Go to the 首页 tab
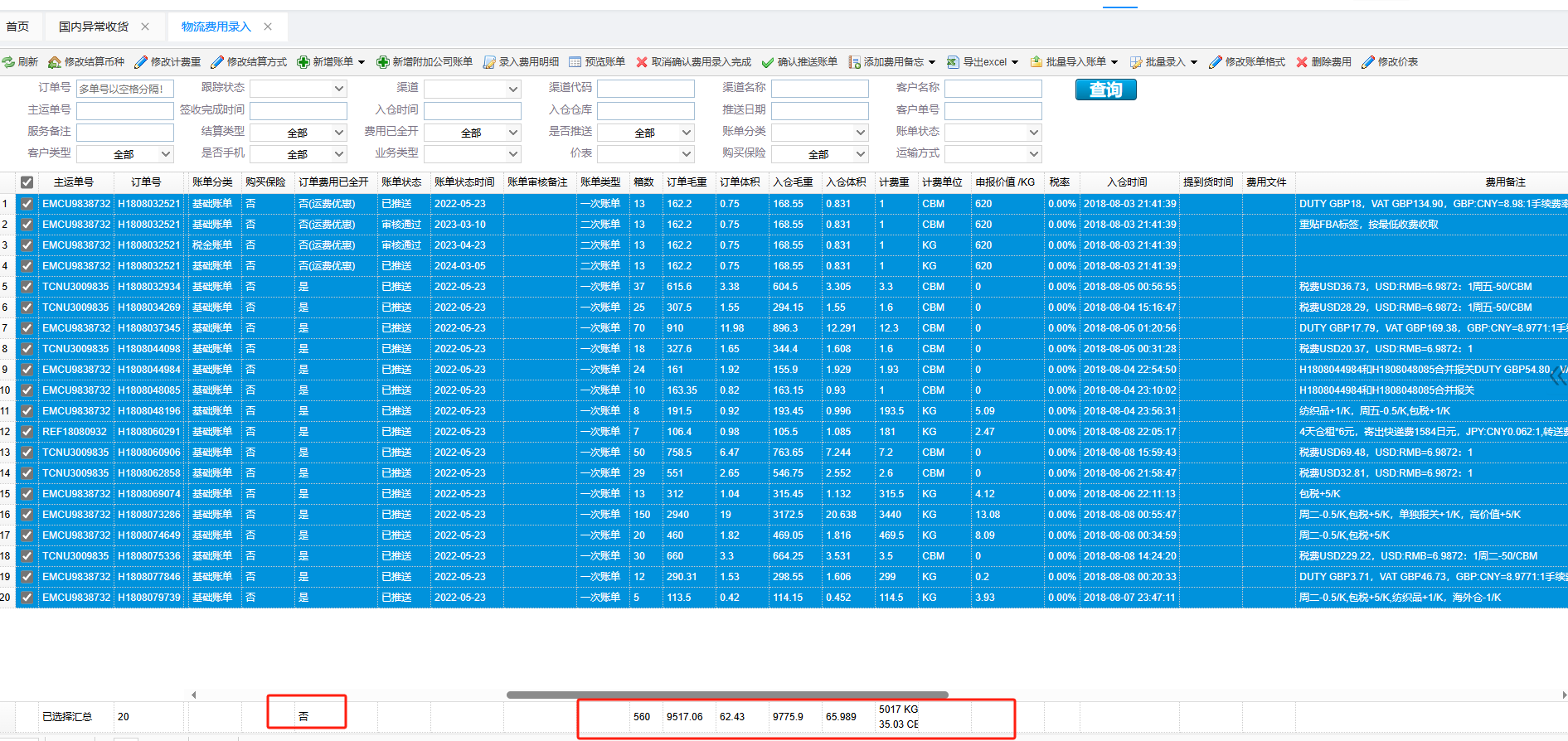 coord(17,27)
